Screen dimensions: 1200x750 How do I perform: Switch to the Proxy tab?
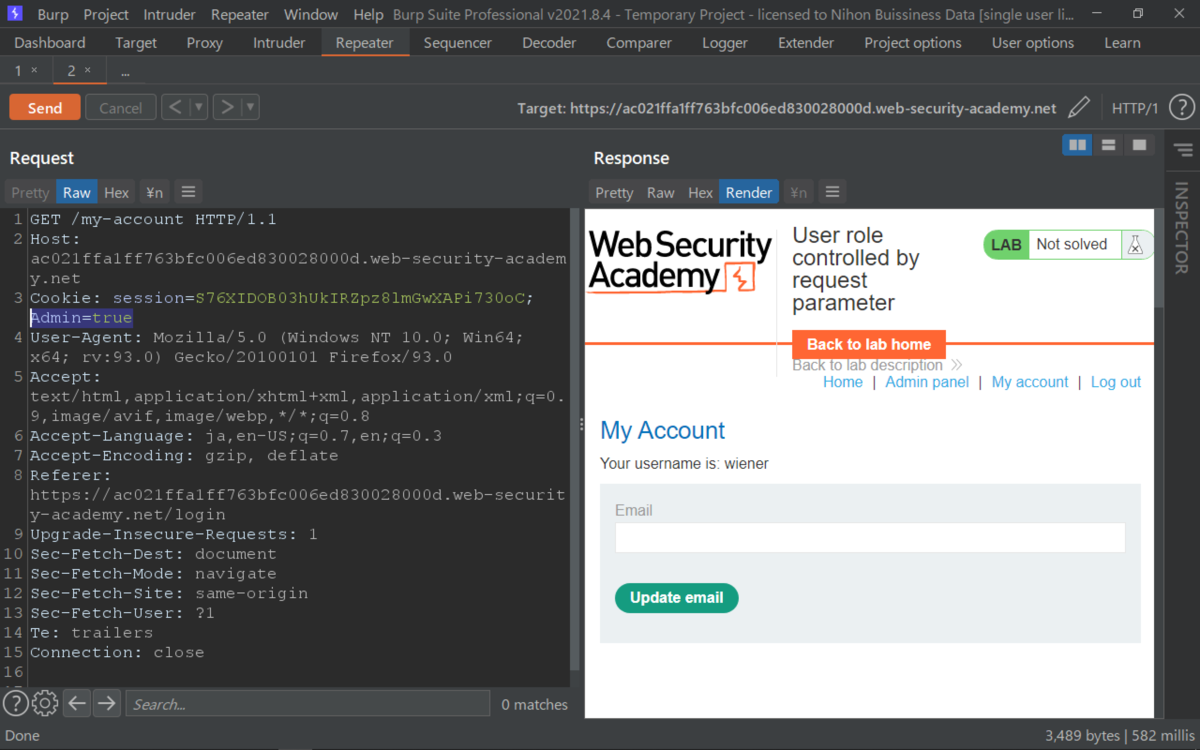[205, 43]
